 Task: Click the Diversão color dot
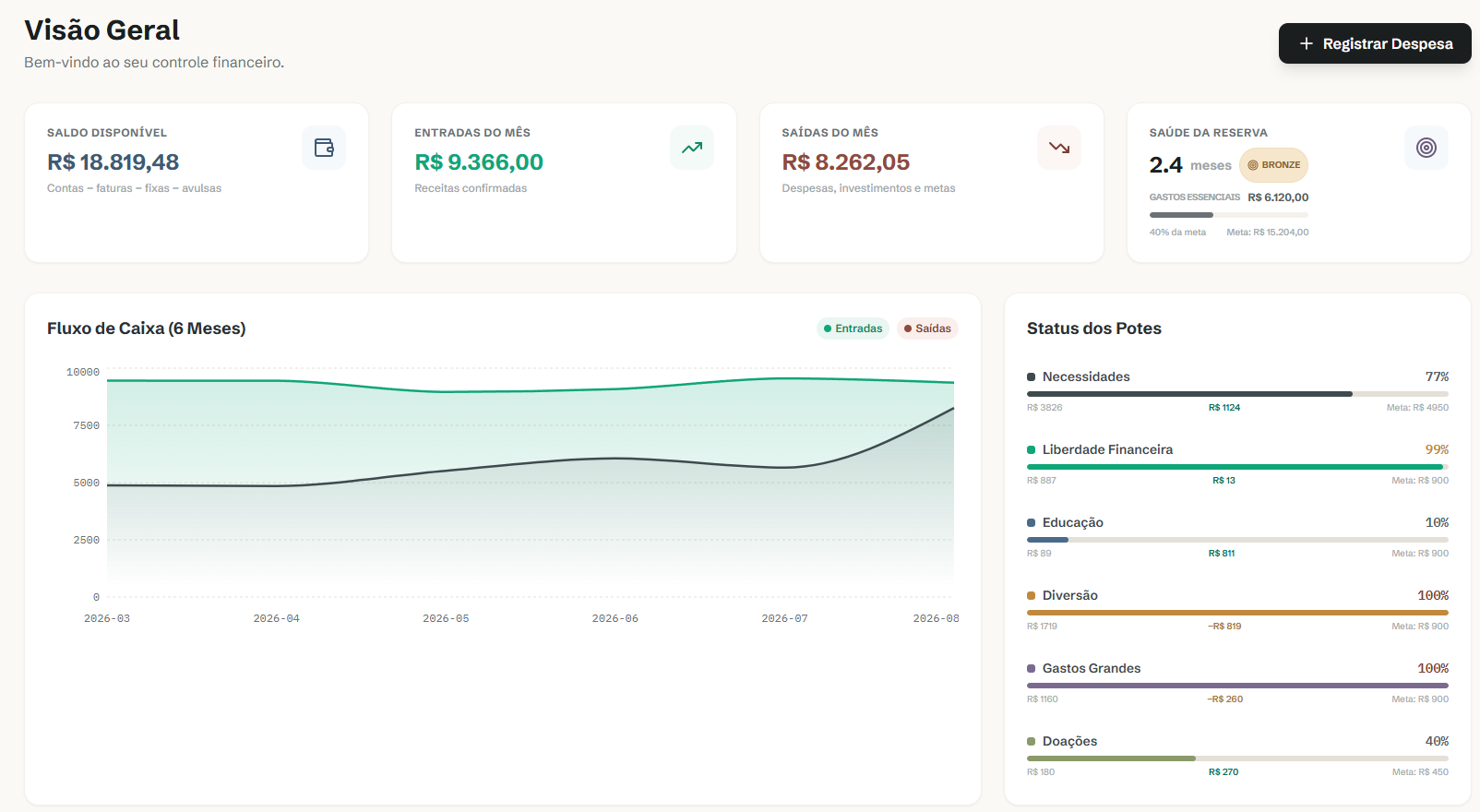point(1031,595)
